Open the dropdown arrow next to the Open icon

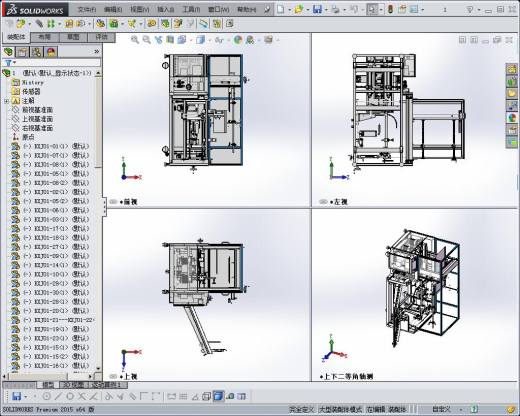308,10
